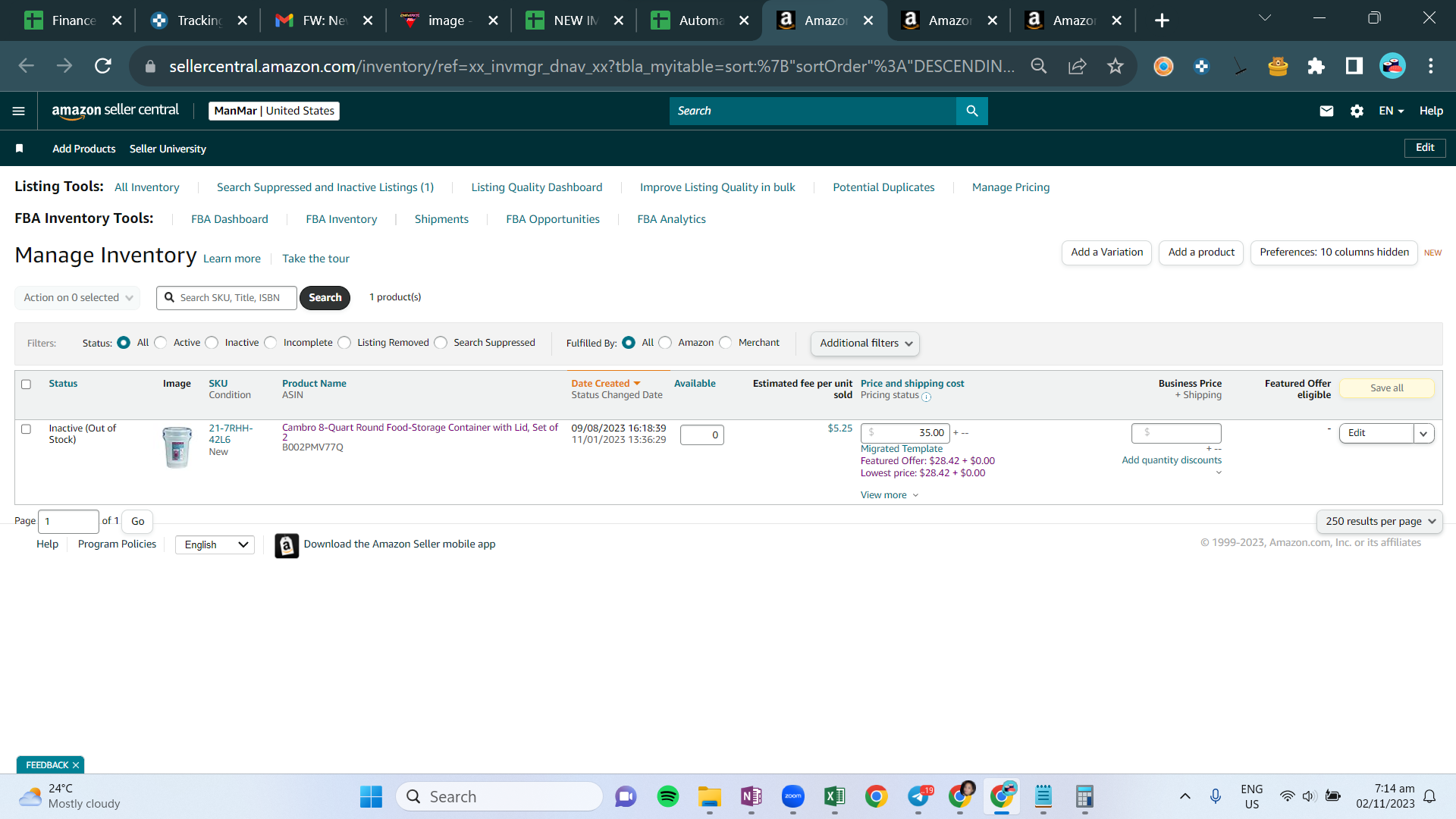This screenshot has height=819, width=1456.
Task: Open the Settings gear icon
Action: coord(1357,111)
